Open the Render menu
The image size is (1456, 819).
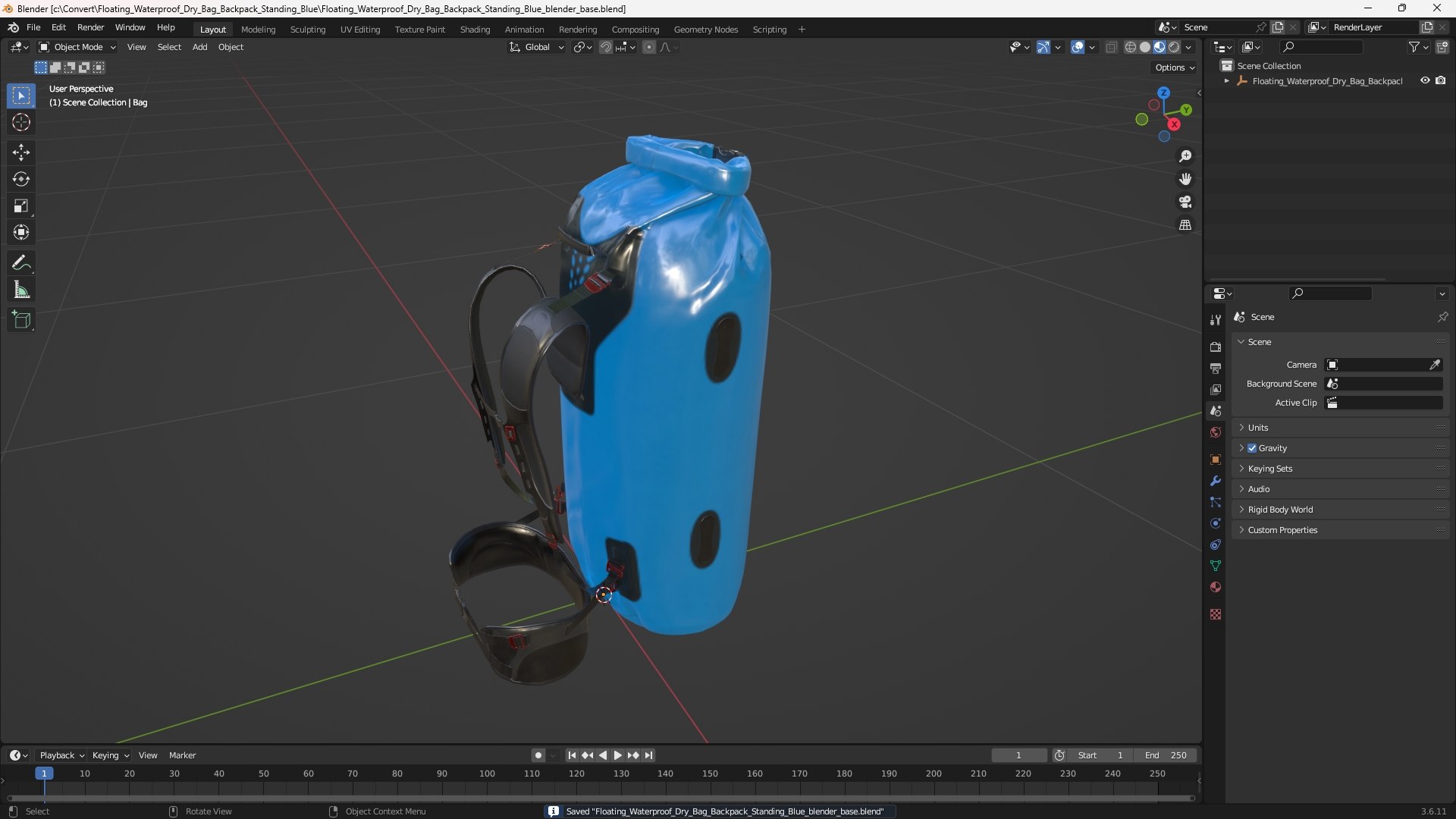90,27
